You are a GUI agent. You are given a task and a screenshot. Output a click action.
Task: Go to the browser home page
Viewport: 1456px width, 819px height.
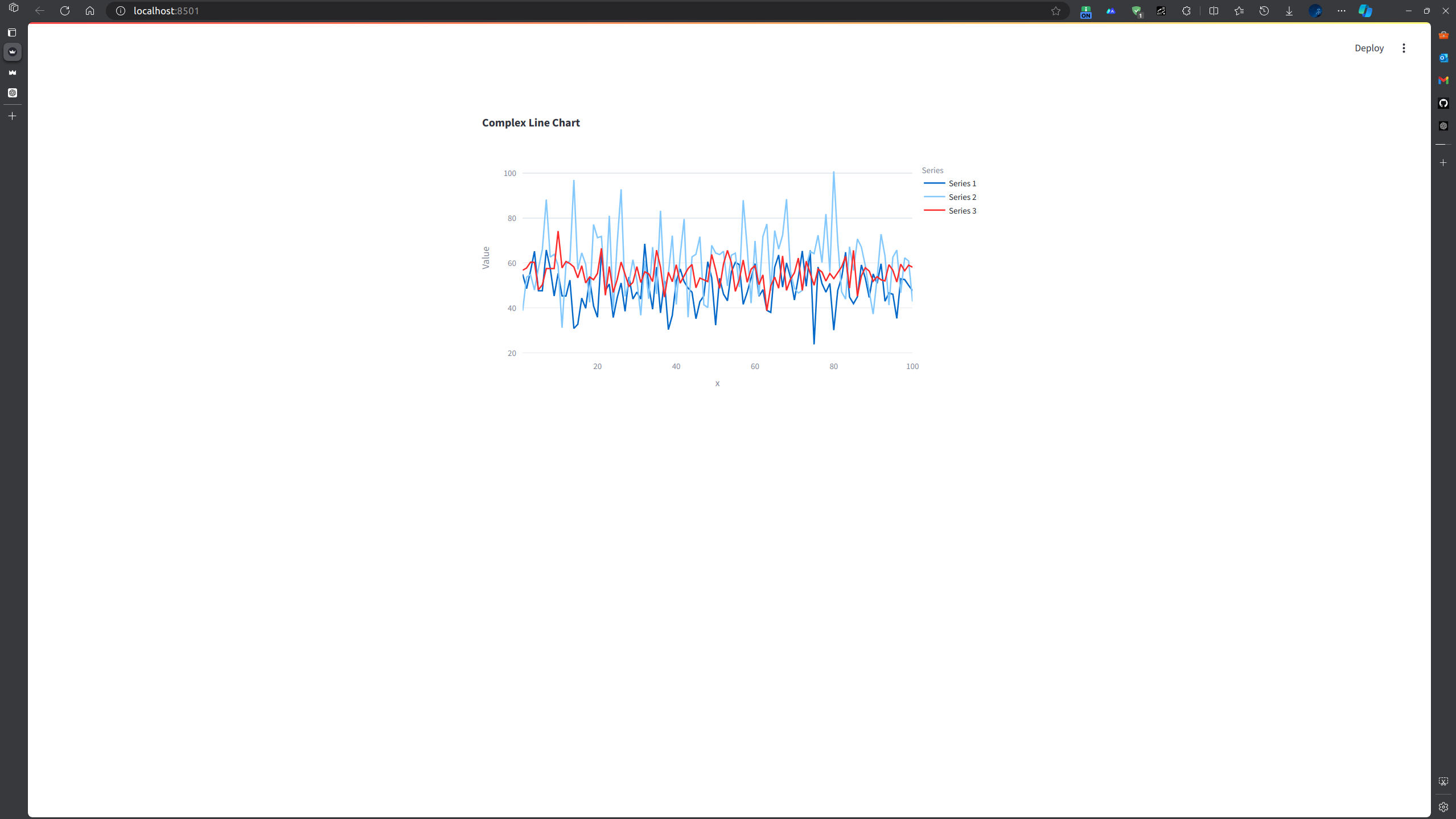[x=90, y=11]
